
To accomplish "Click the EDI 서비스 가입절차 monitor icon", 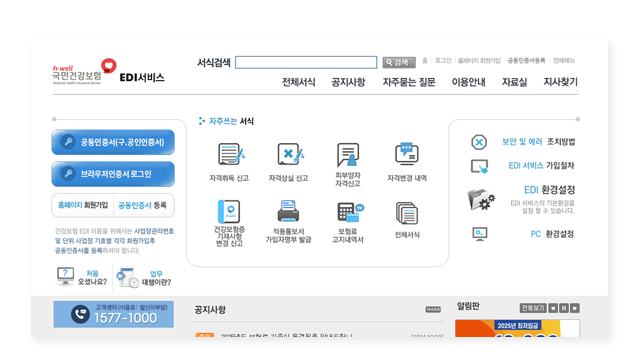I will (x=480, y=167).
